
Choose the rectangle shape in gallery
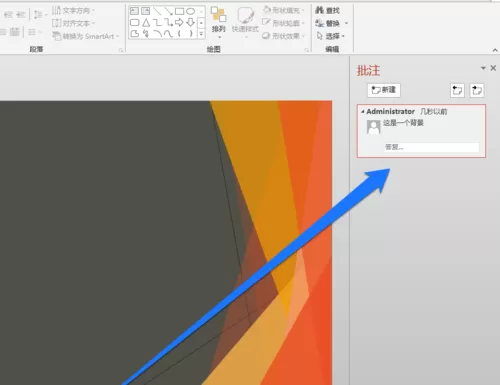coord(180,11)
